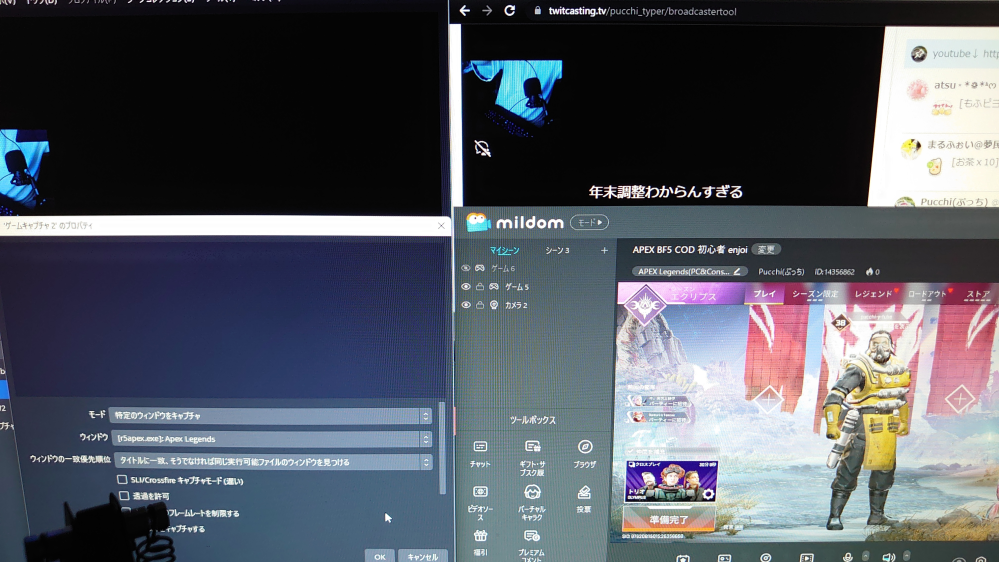Toggle visibility of ゲーム6 source
Image resolution: width=999 pixels, height=562 pixels.
tap(466, 268)
